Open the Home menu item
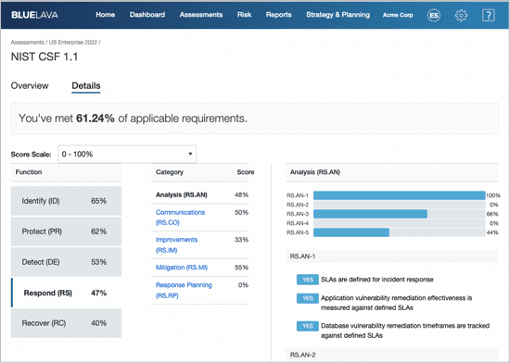This screenshot has height=363, width=510. pyautogui.click(x=105, y=15)
